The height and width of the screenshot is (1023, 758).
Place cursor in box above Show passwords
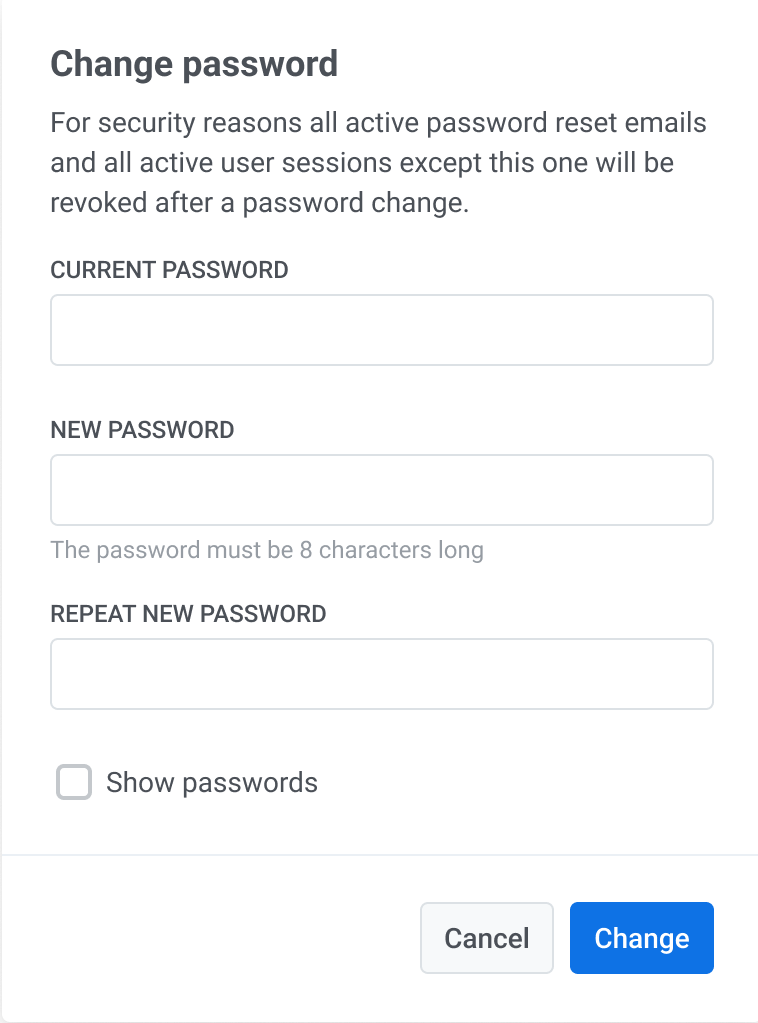point(381,674)
